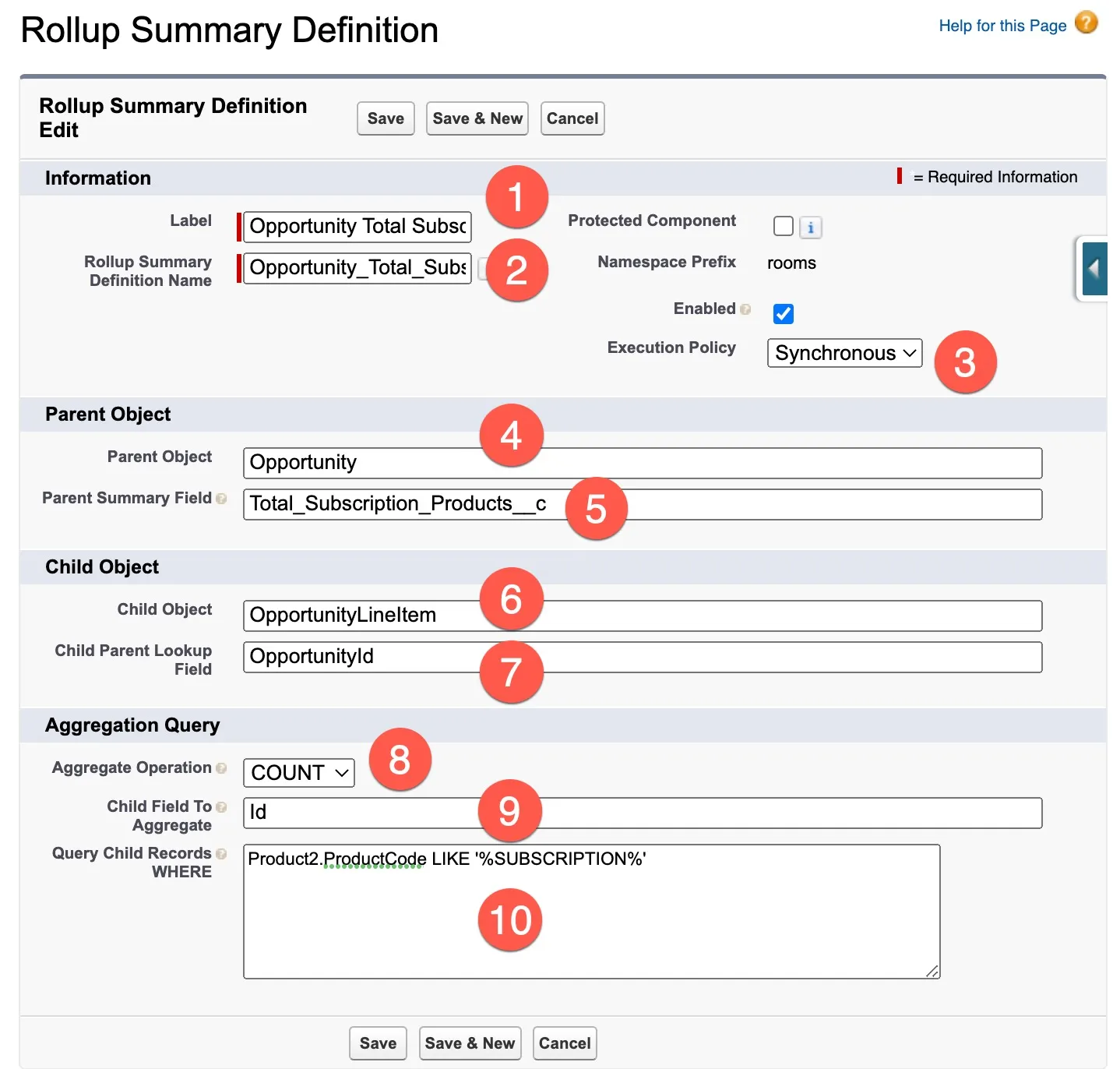Click Parent Summary Field help icon

(x=221, y=499)
